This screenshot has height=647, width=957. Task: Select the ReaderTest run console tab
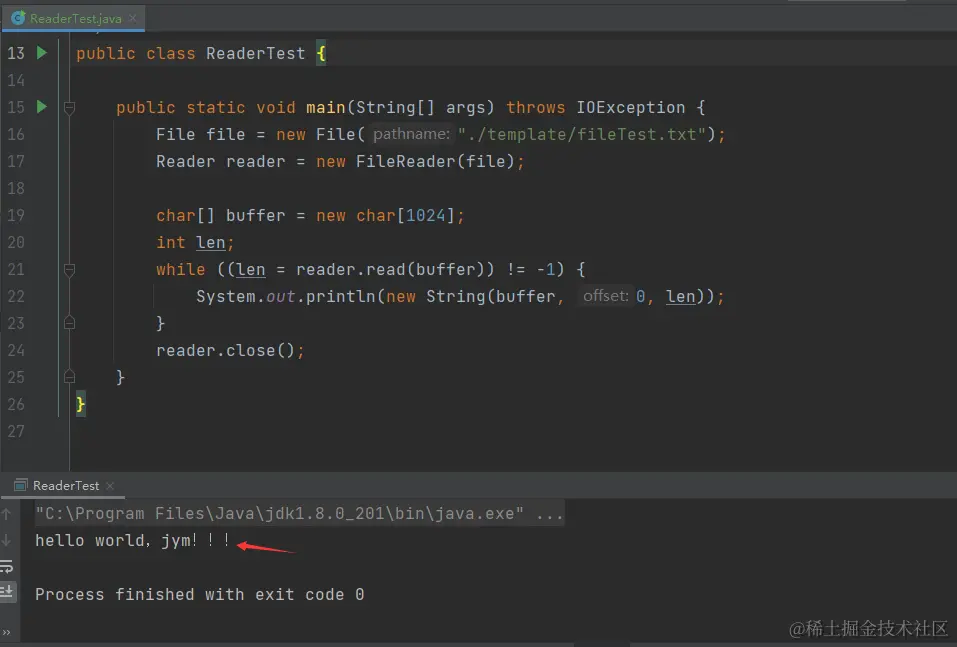coord(66,485)
